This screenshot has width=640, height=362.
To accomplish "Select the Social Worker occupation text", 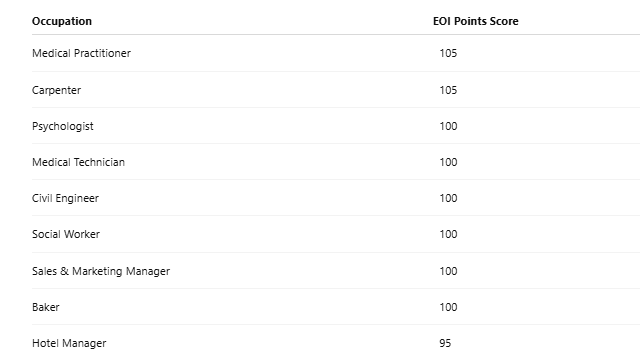I will 66,234.
